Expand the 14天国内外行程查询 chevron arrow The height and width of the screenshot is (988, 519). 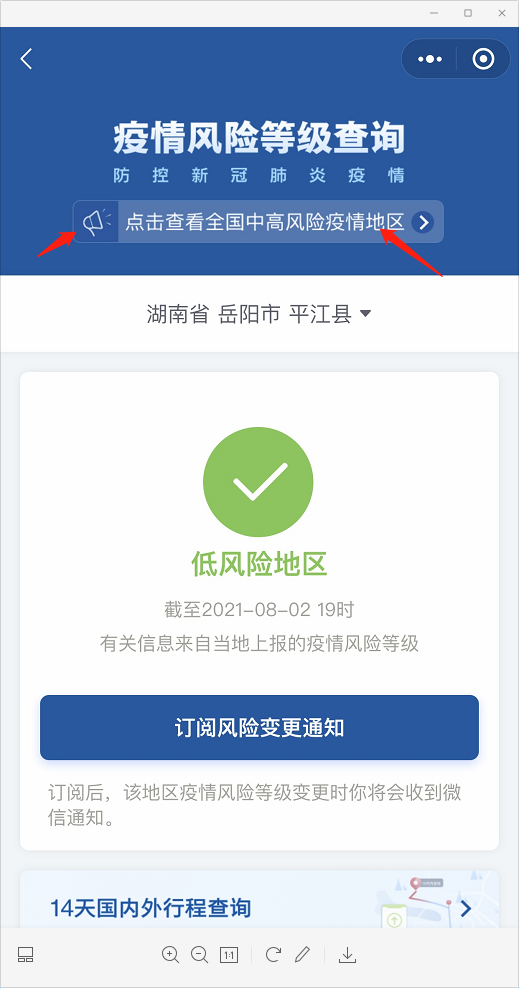(466, 909)
